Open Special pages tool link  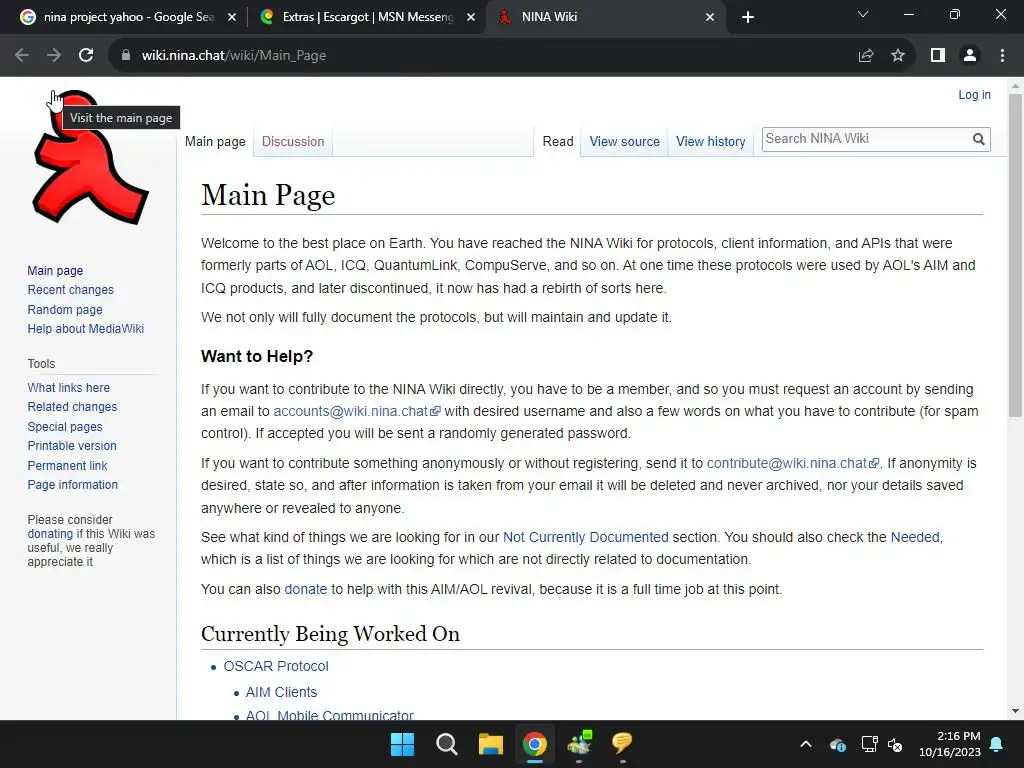(65, 426)
